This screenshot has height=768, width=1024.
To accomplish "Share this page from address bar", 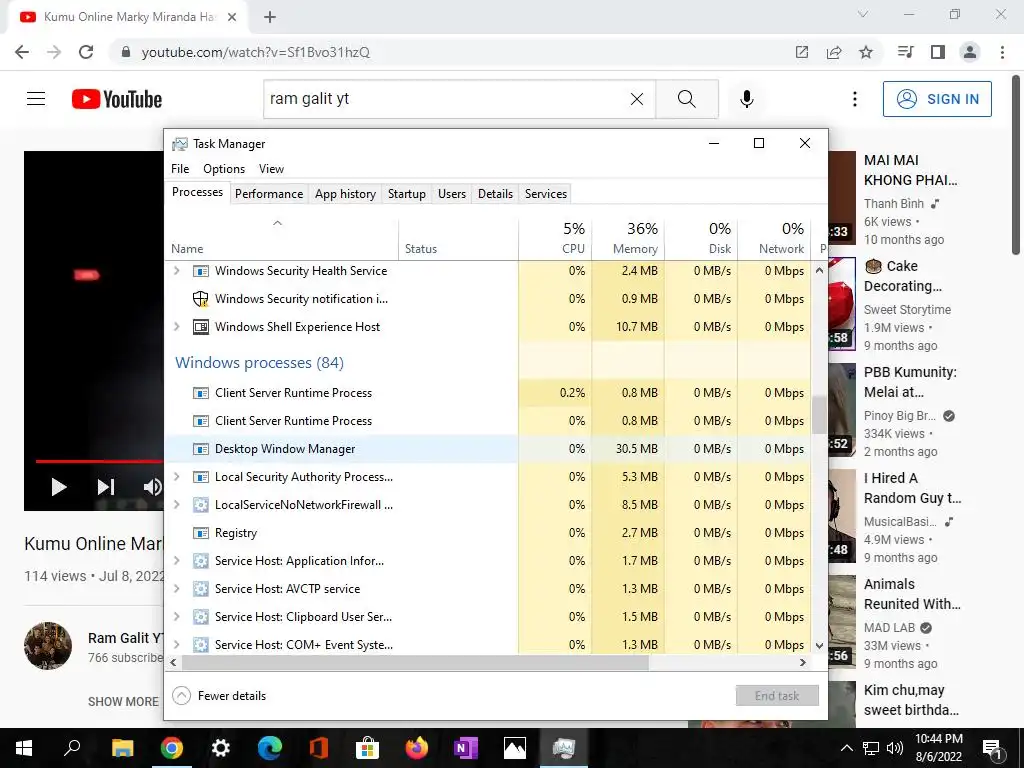I will (834, 52).
